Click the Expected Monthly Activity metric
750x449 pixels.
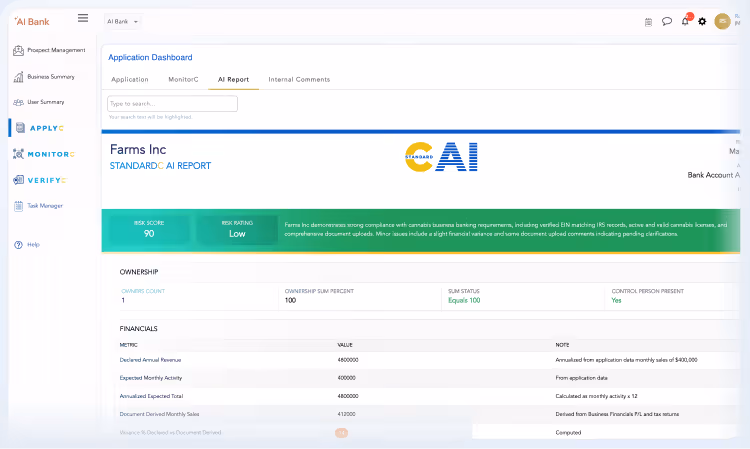[x=151, y=378]
